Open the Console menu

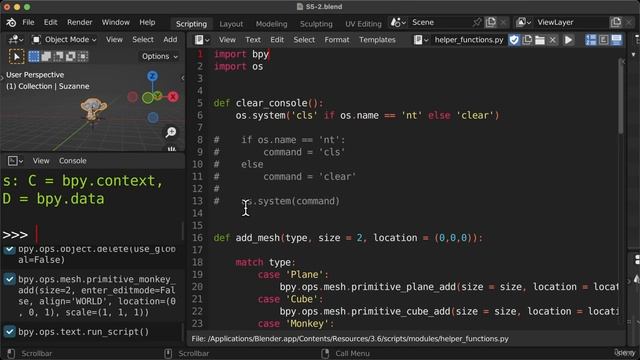click(x=73, y=161)
